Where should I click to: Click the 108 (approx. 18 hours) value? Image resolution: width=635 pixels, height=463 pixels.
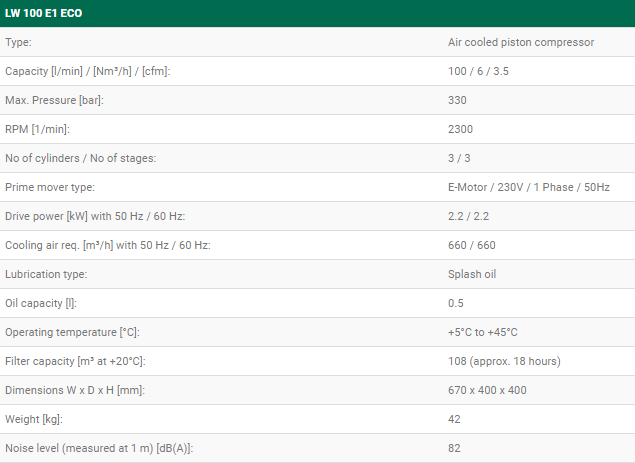[504, 361]
